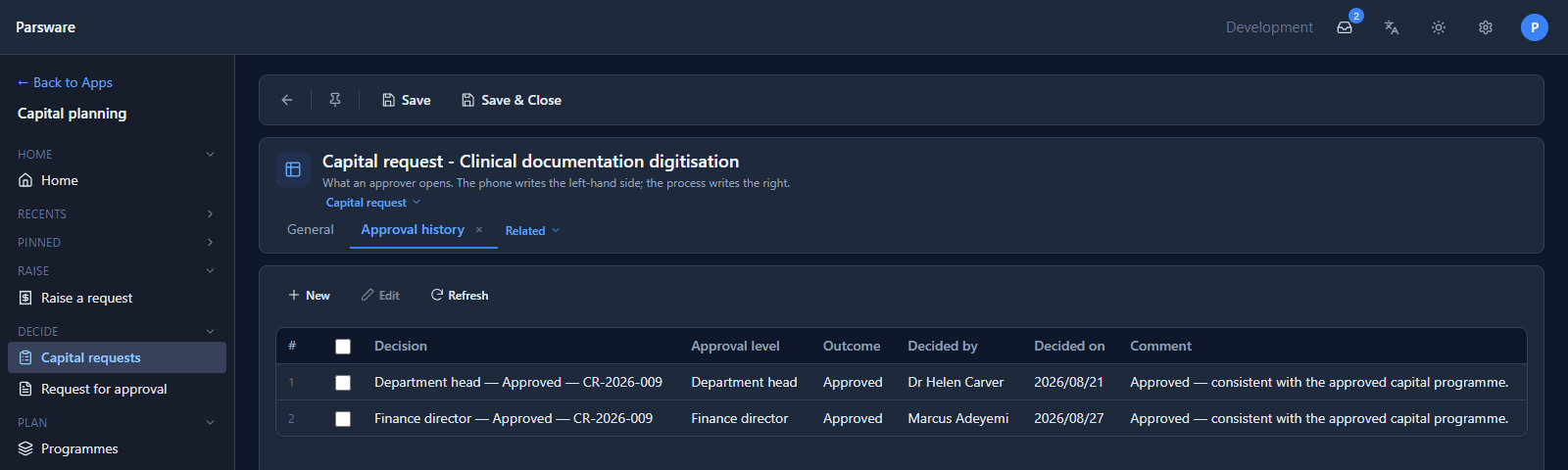This screenshot has width=1568, height=470.
Task: Sort by the Outcome column header
Action: [852, 346]
